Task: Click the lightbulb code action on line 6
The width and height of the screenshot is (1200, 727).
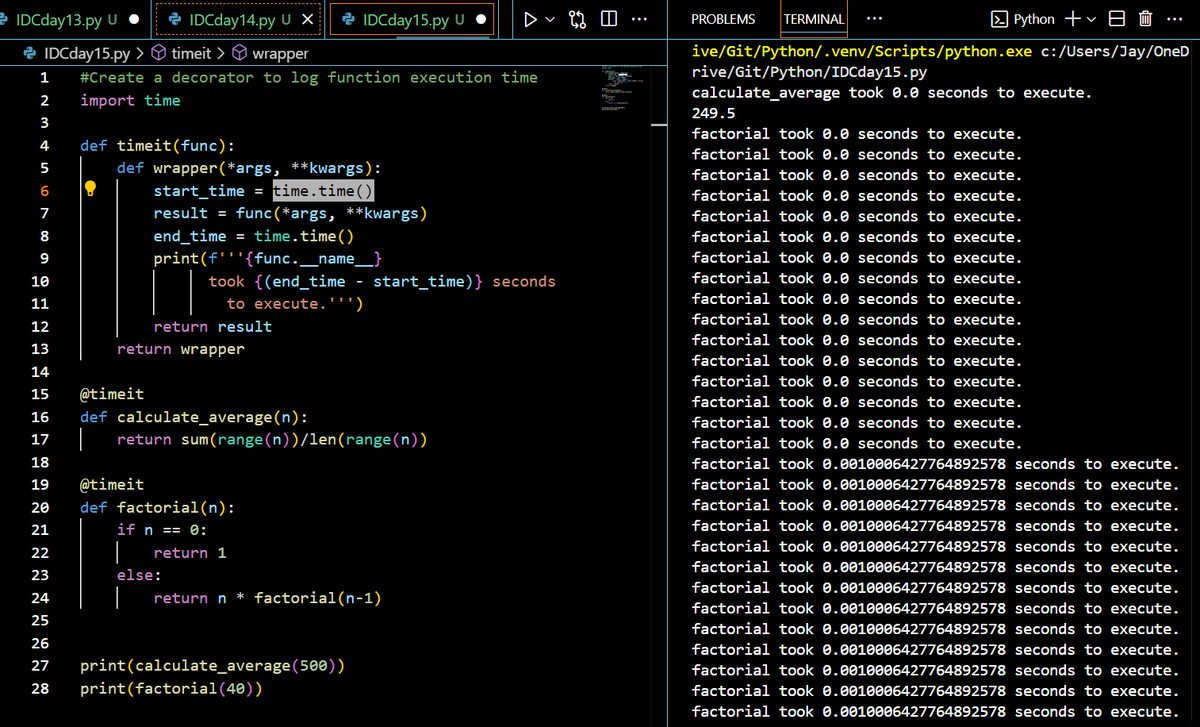Action: coord(90,188)
